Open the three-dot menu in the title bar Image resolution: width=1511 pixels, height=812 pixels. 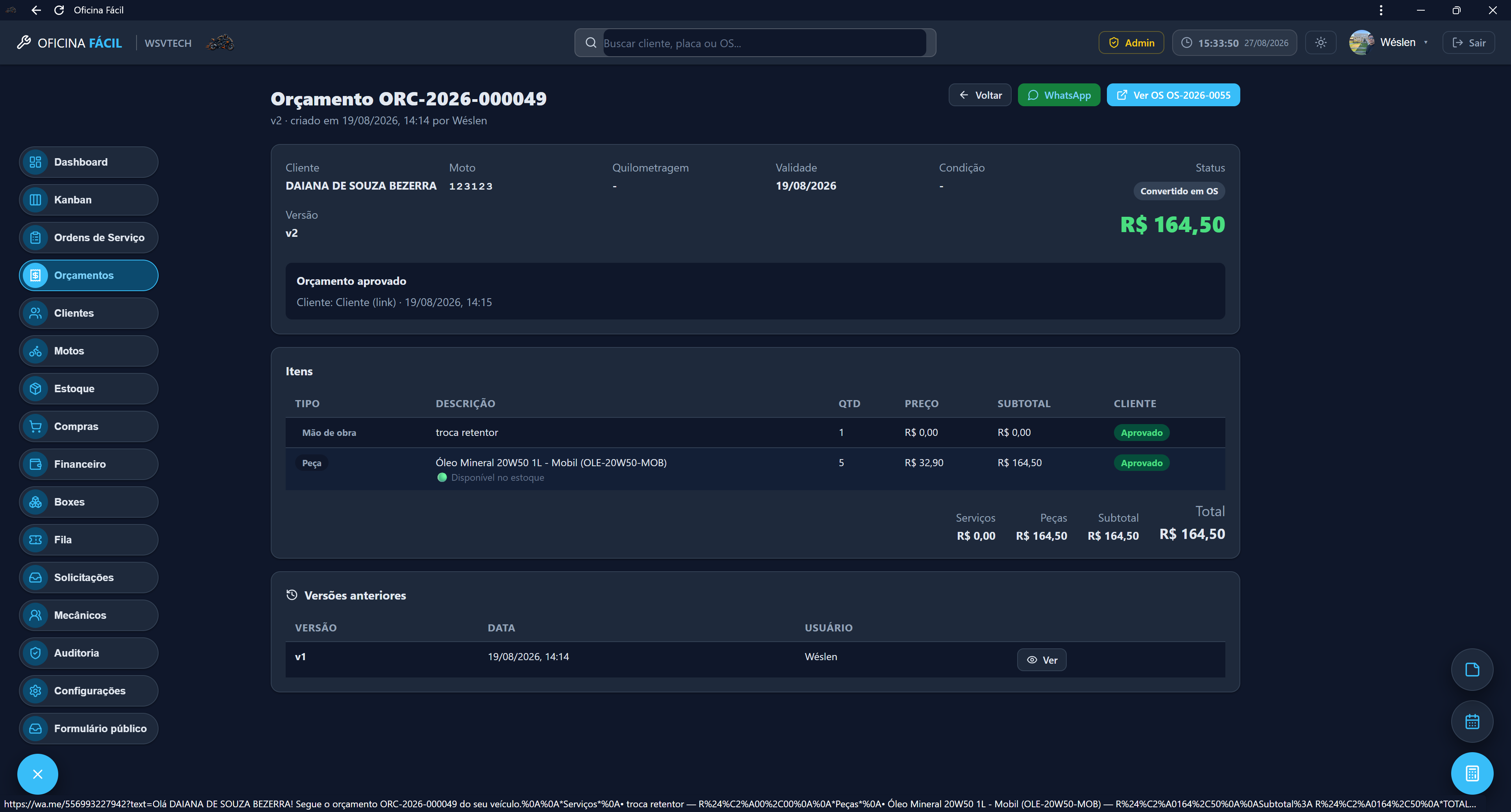[x=1381, y=10]
